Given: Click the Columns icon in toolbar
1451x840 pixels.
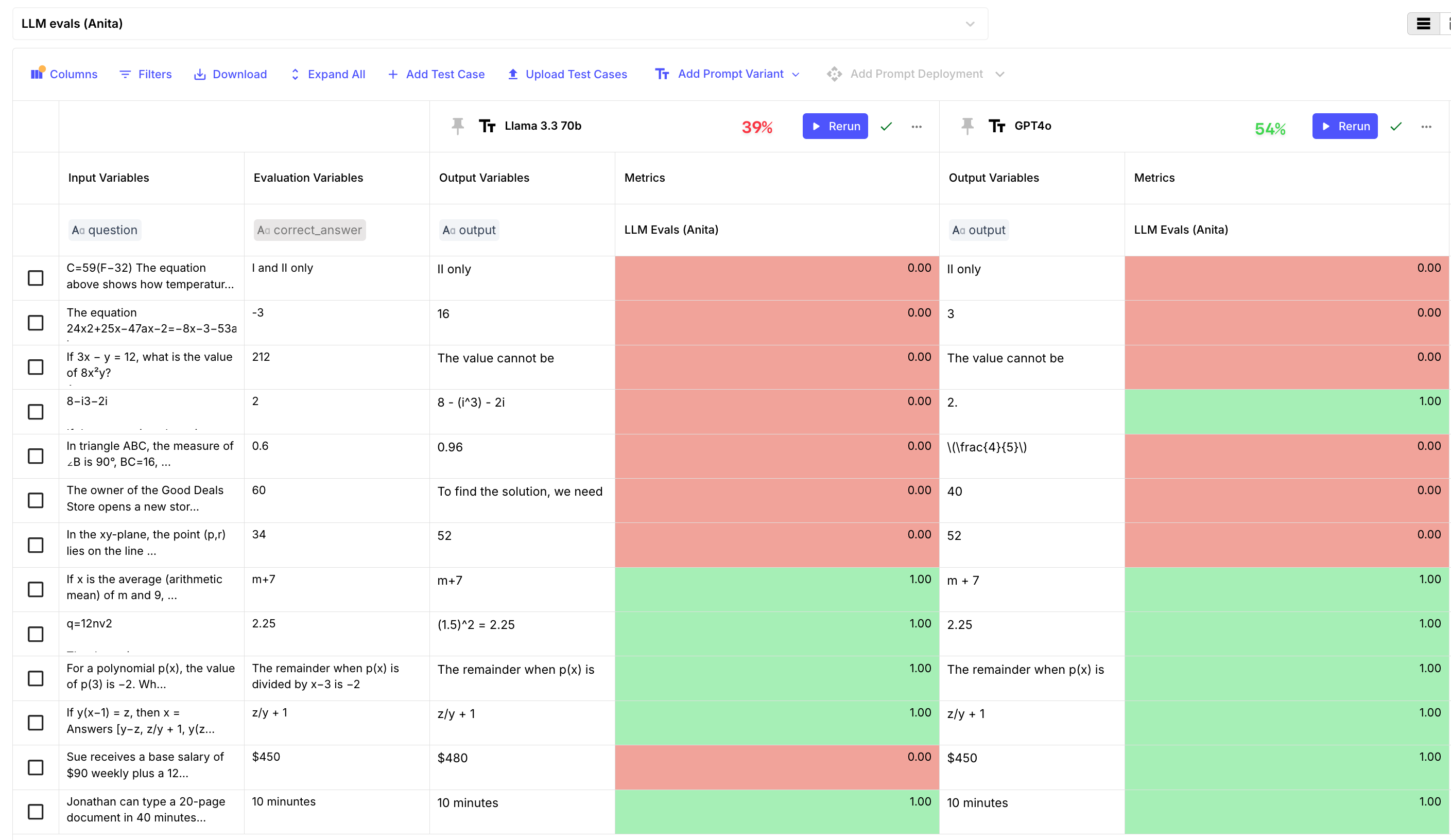Looking at the screenshot, I should (38, 74).
